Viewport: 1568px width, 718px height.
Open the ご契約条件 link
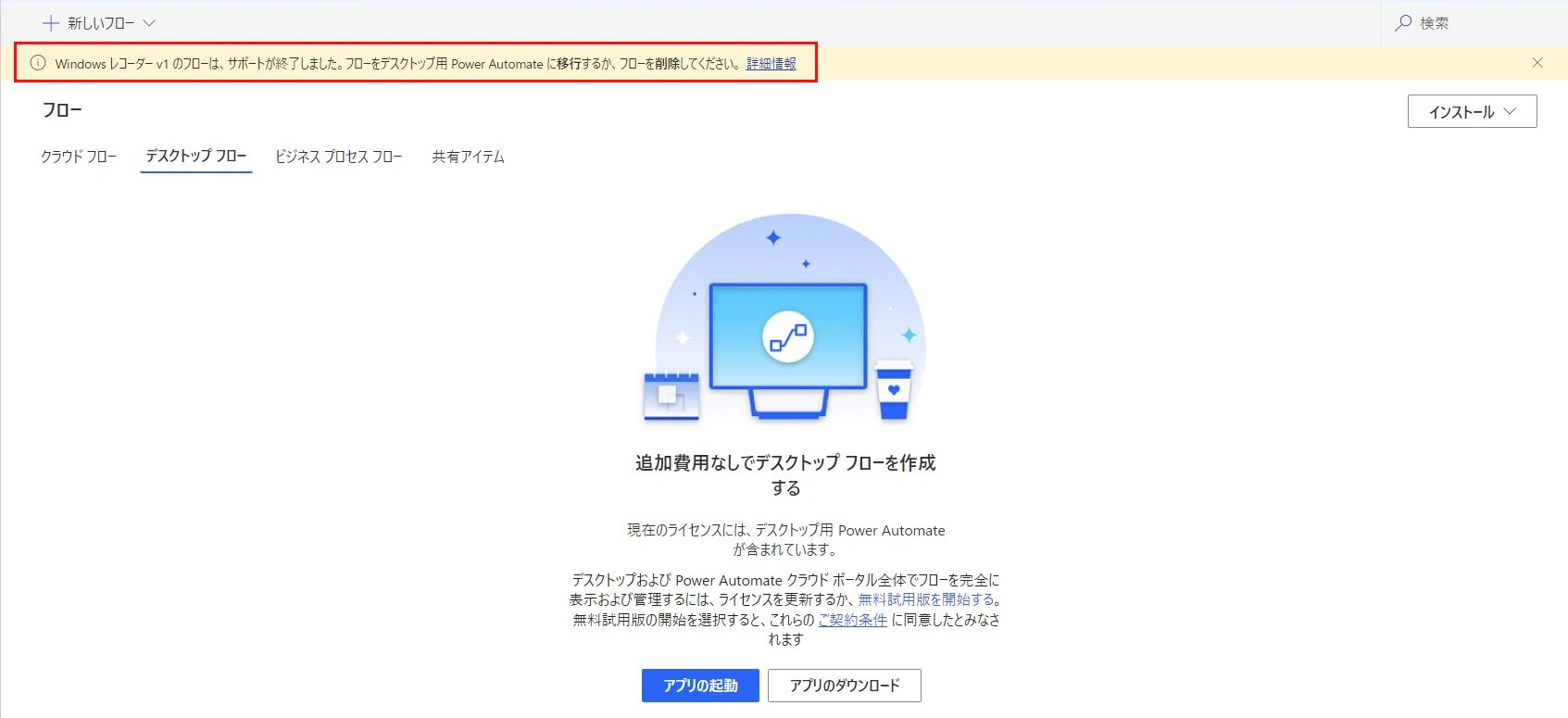tap(853, 620)
